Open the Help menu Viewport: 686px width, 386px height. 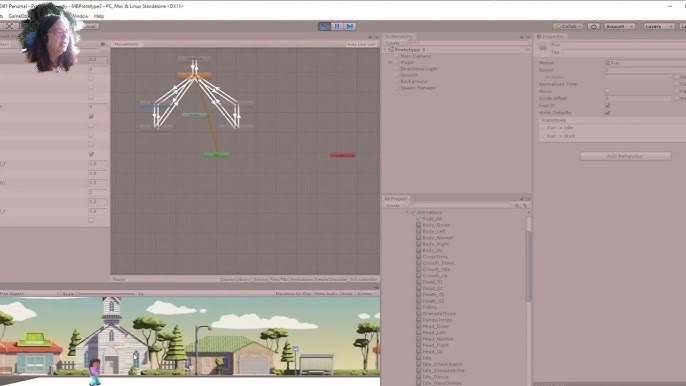99,16
